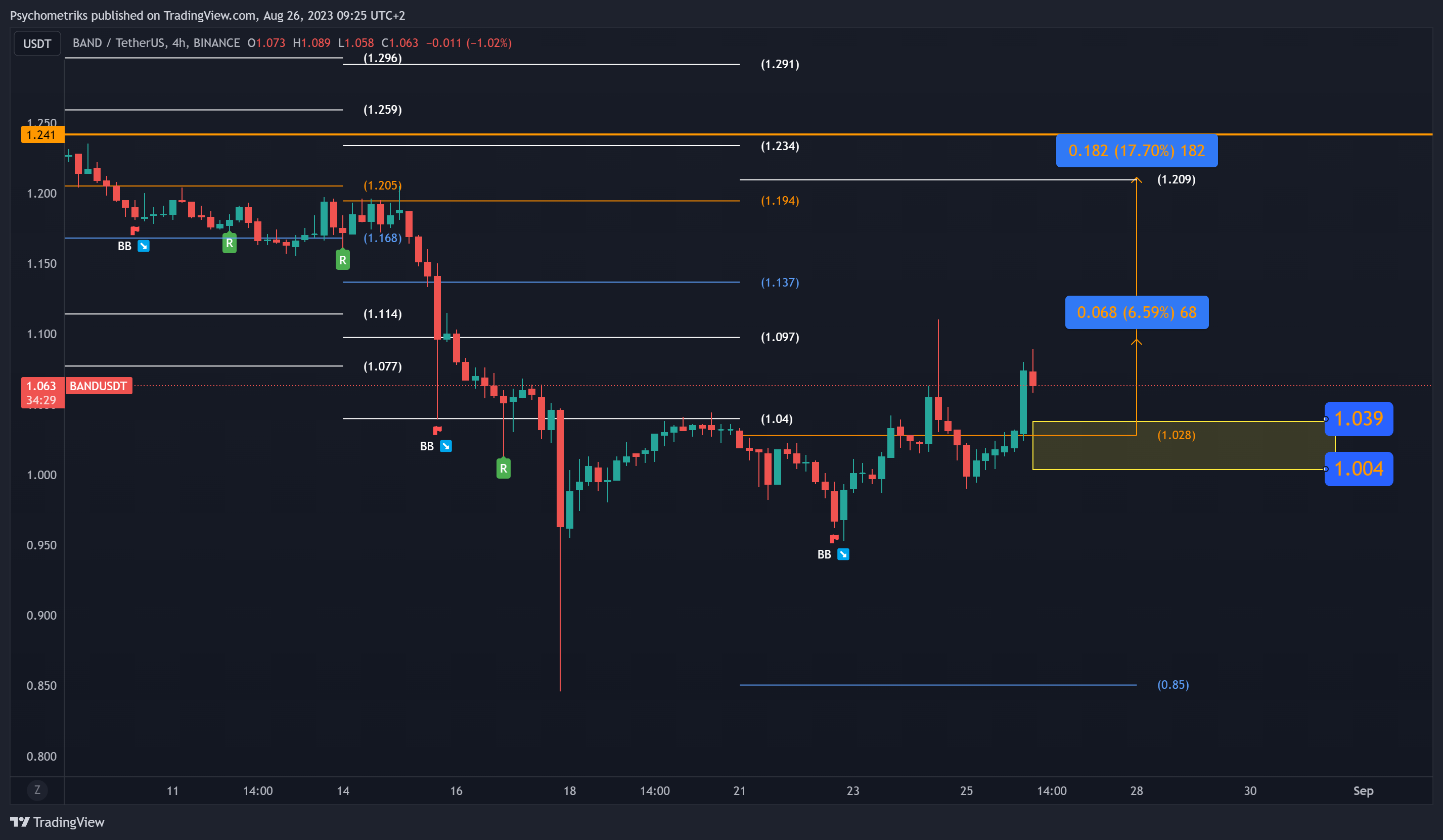This screenshot has width=1443, height=840.
Task: Click the (1.205) orange level label
Action: tap(383, 185)
